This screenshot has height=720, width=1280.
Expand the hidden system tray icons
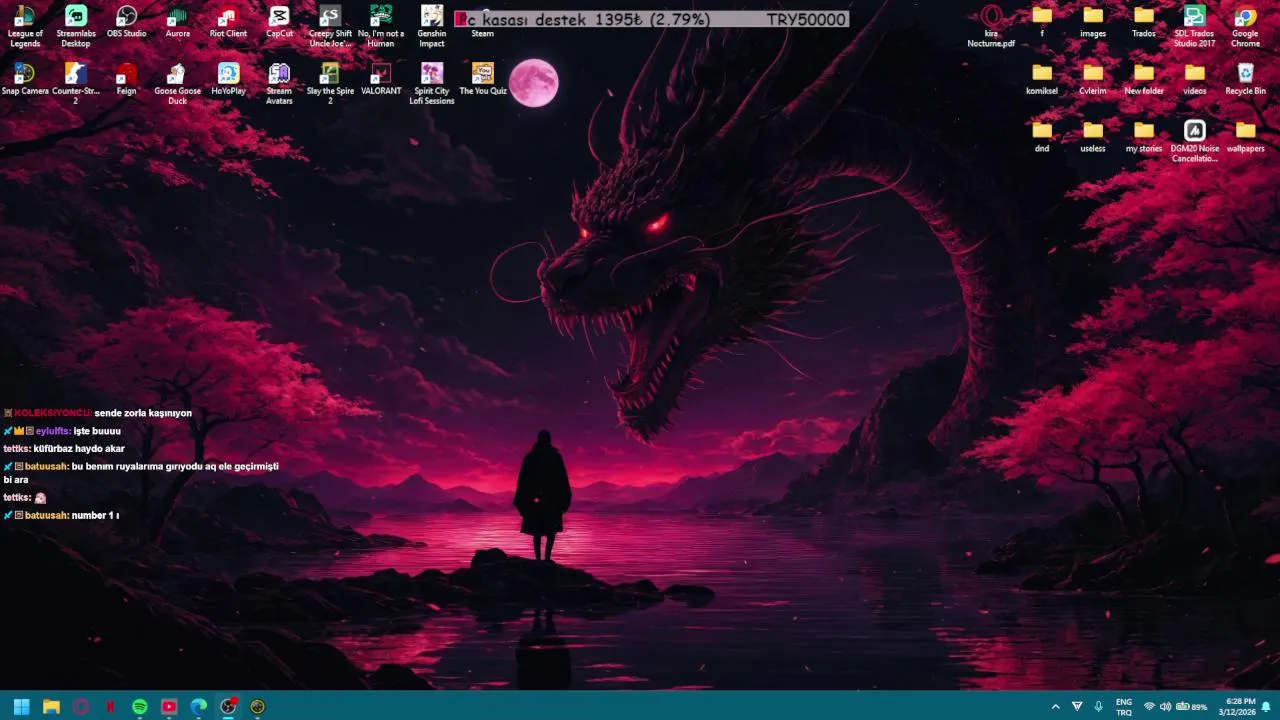1055,707
